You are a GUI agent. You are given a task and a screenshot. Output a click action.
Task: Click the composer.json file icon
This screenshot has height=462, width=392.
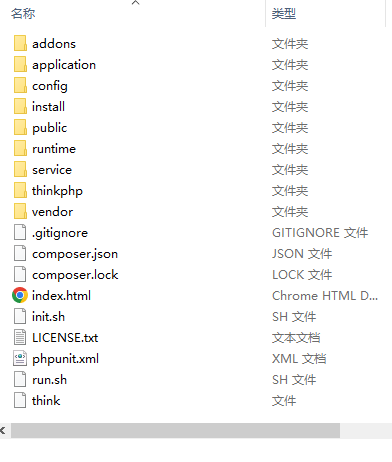point(20,254)
